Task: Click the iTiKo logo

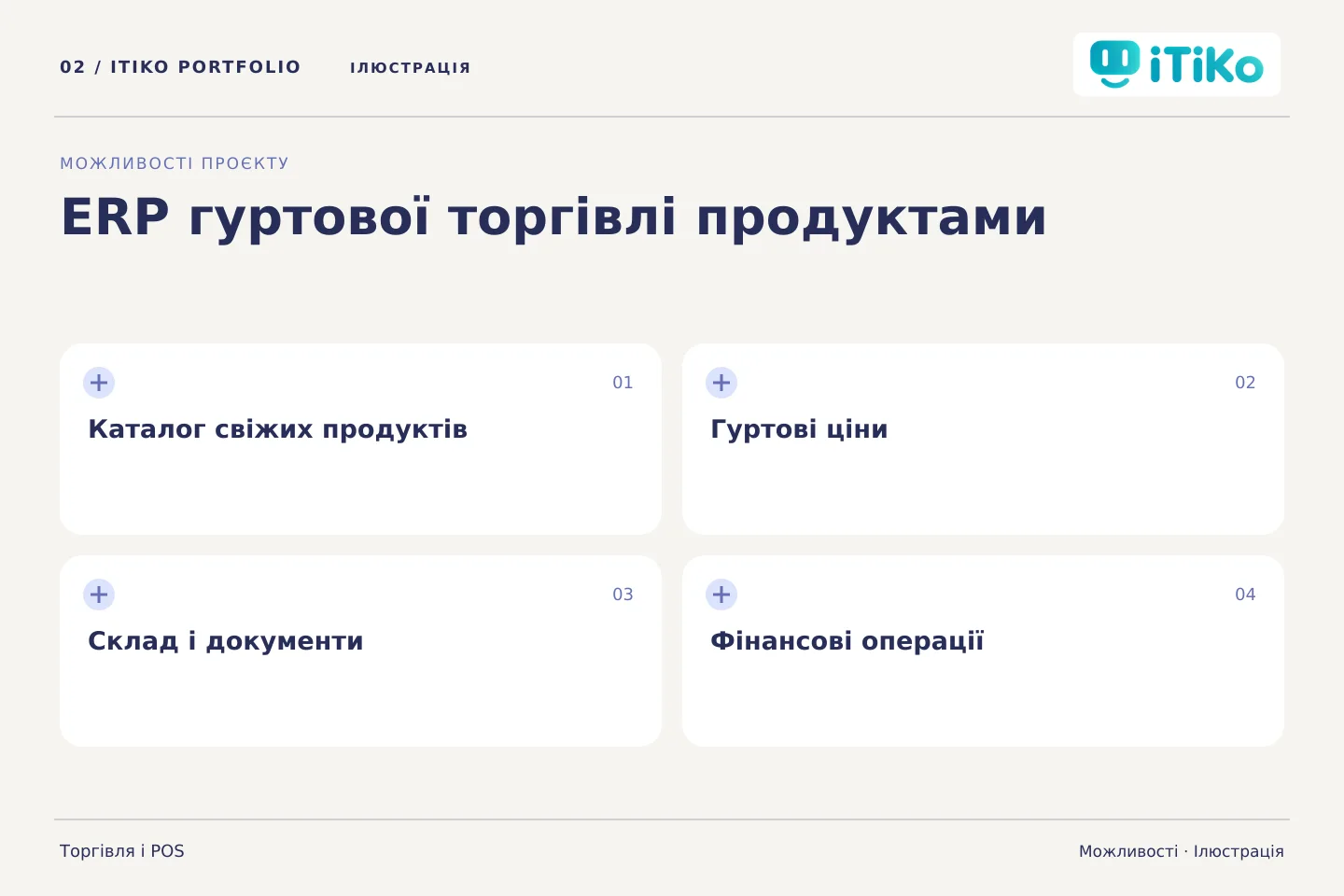Action: (1177, 64)
